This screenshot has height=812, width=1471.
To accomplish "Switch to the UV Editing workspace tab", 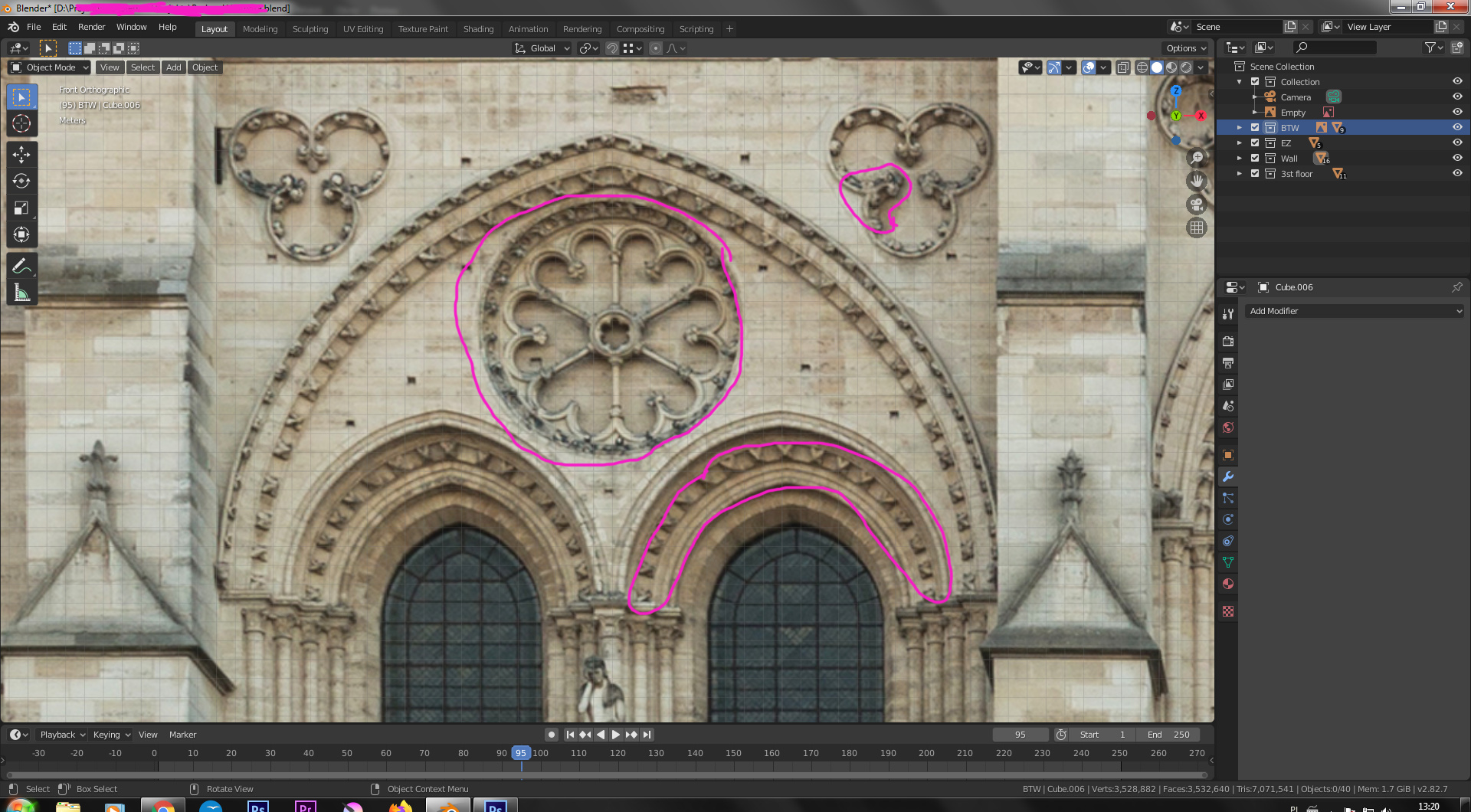I will pos(363,29).
